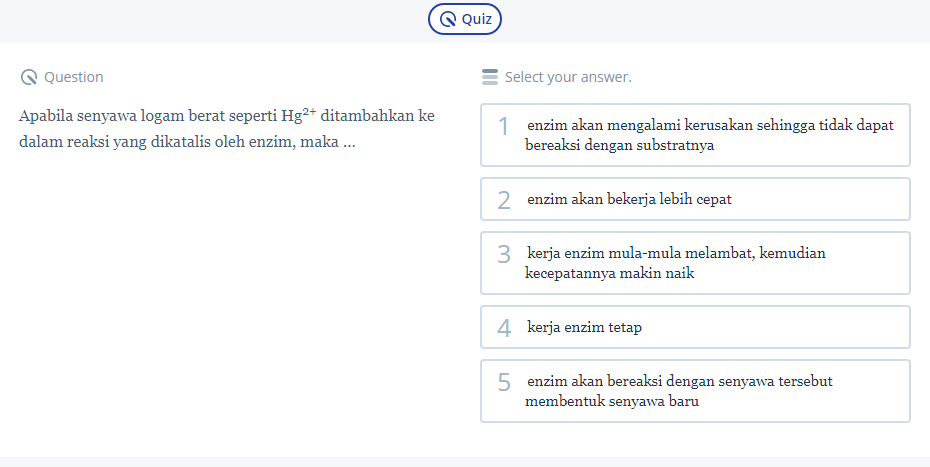
Task: Click the number 3 on third answer
Action: click(x=504, y=255)
